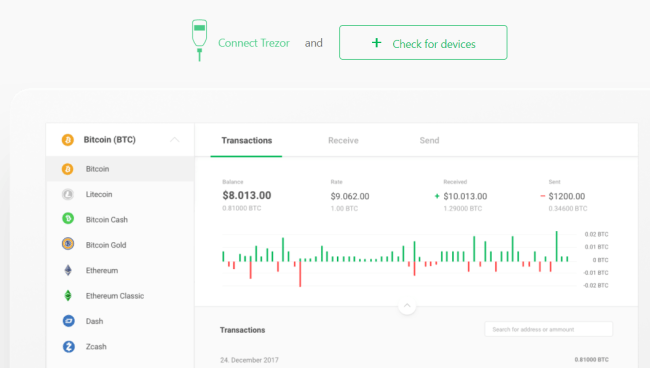The image size is (650, 368).
Task: Click the $1200.00 sent value
Action: pos(567,196)
